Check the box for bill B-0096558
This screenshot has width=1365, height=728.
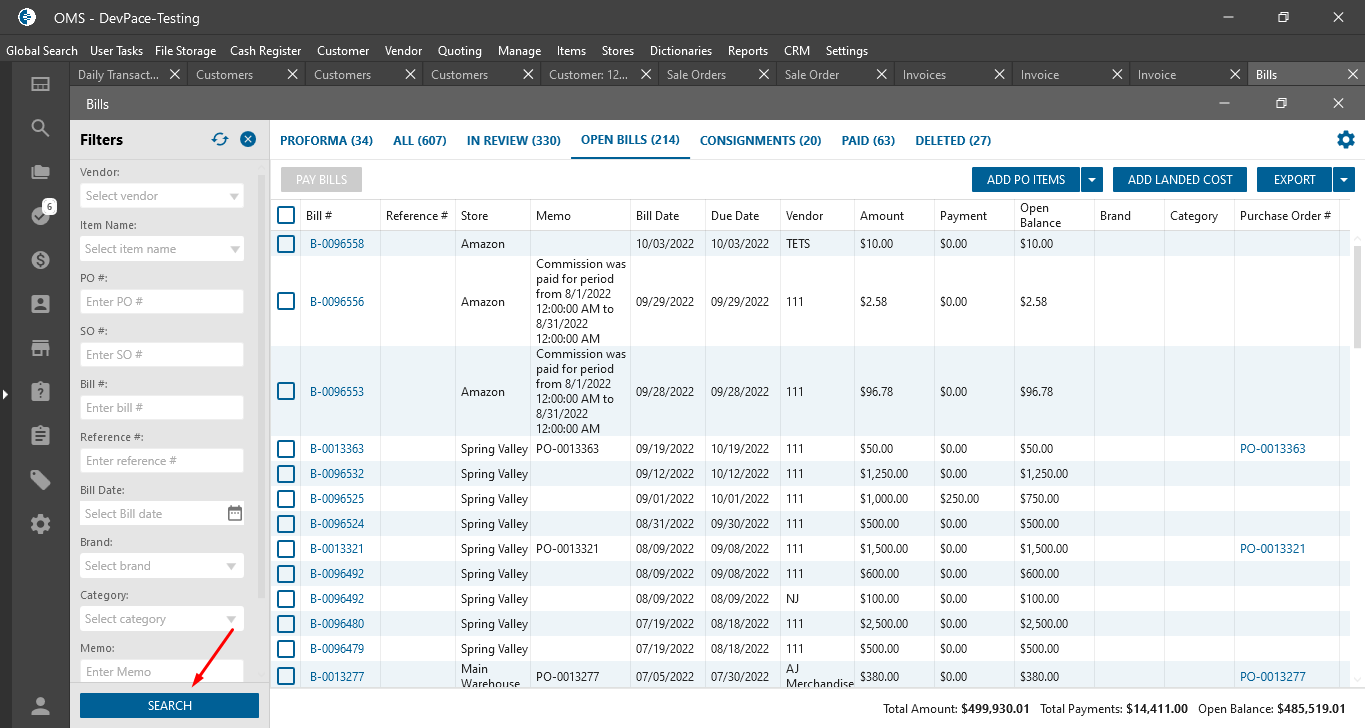click(286, 244)
